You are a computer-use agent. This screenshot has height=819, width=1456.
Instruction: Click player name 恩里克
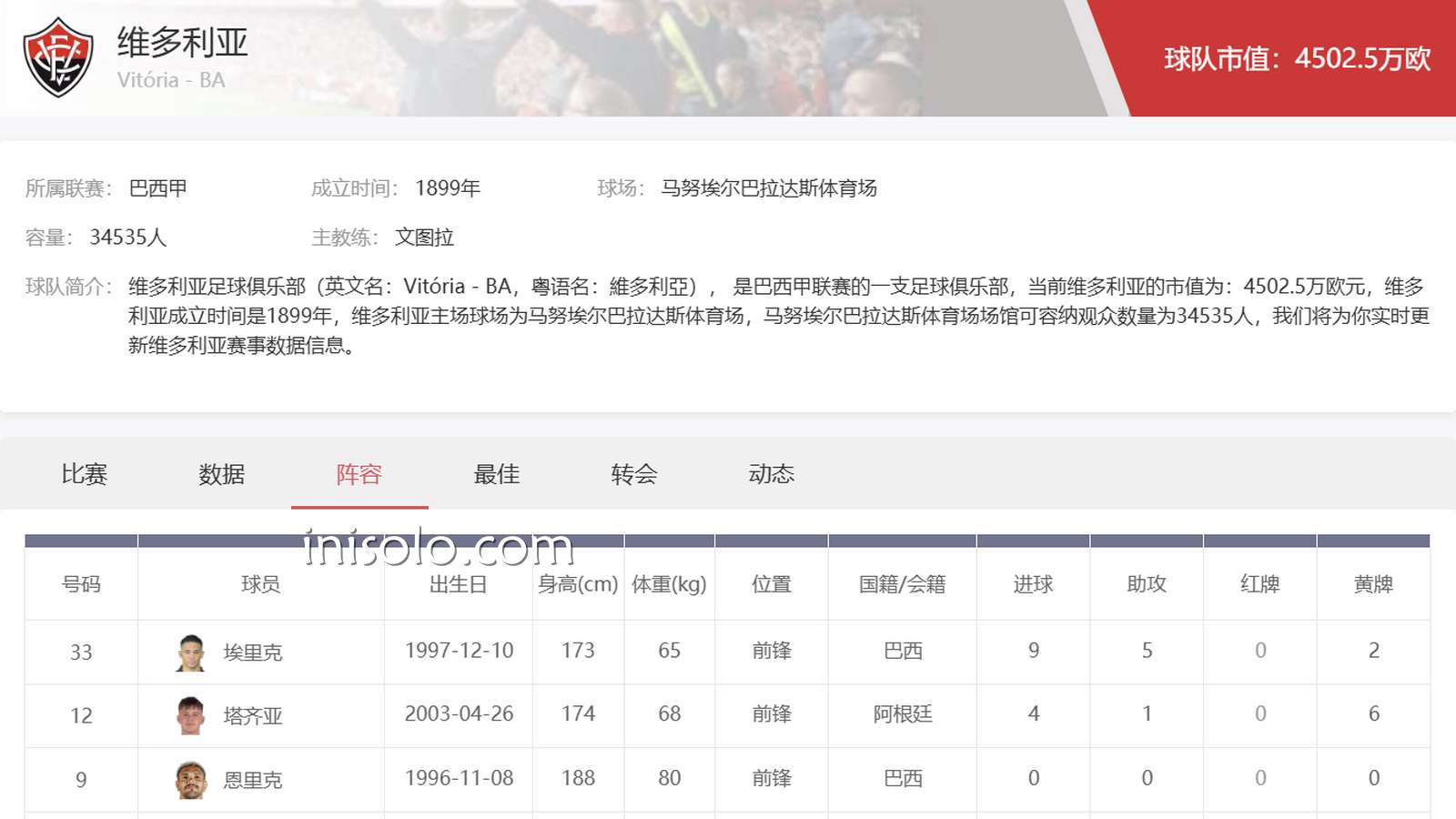[x=253, y=780]
